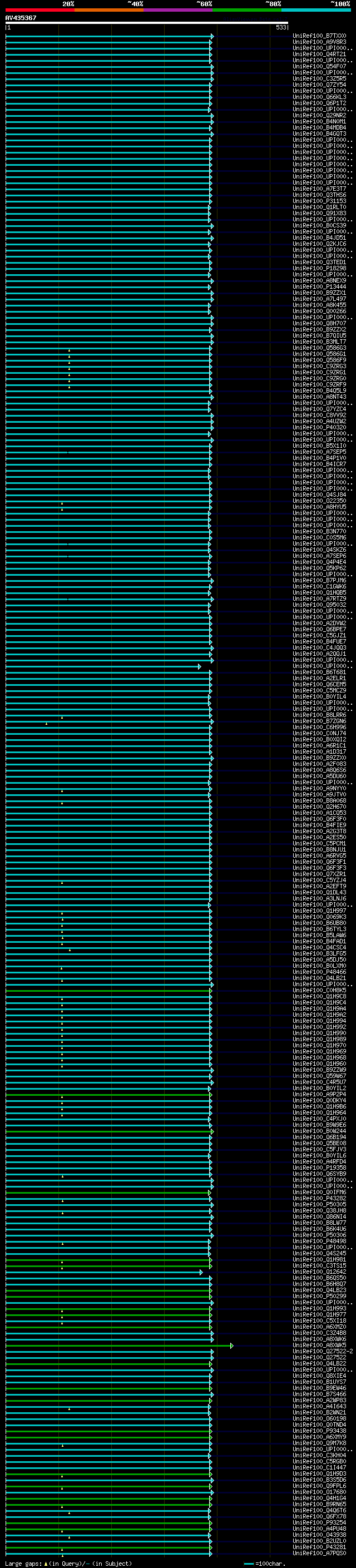Select label UniRef100_P18298

[319, 269]
